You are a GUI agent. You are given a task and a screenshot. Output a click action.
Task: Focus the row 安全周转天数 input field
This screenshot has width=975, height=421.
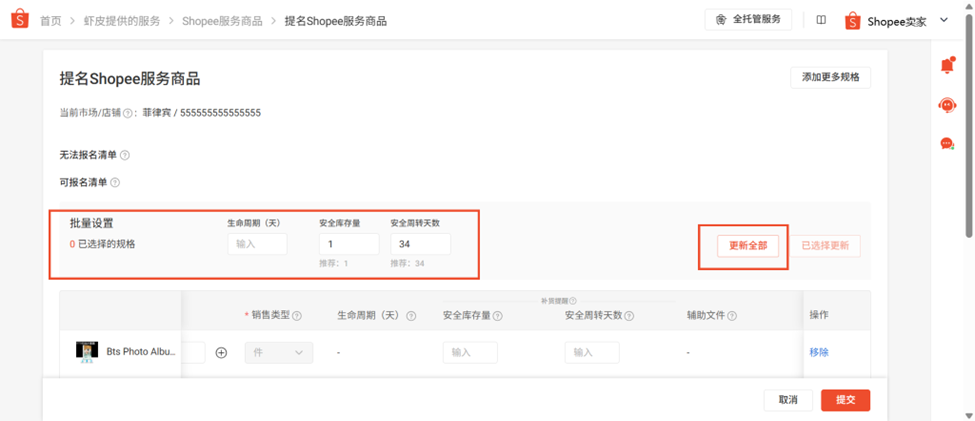tap(592, 353)
